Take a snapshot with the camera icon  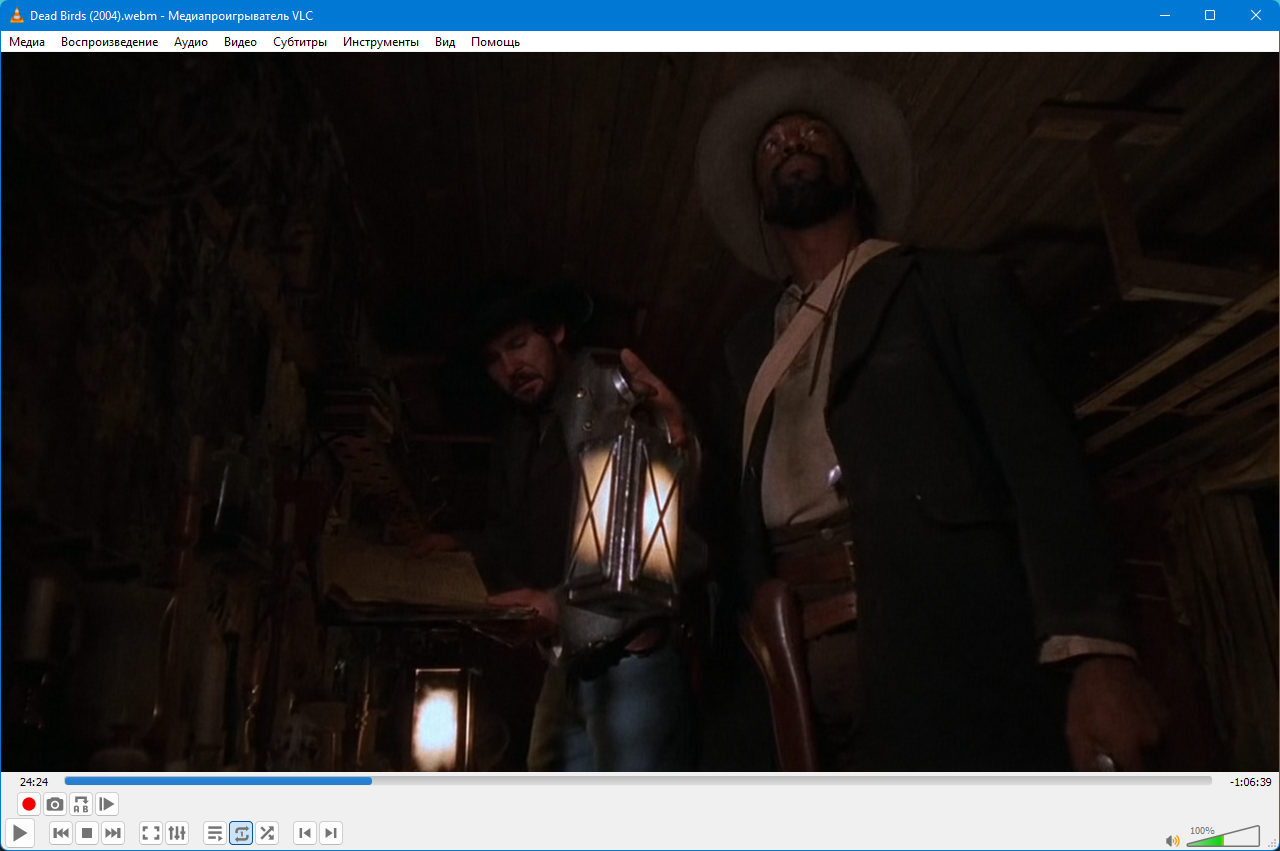pyautogui.click(x=55, y=804)
